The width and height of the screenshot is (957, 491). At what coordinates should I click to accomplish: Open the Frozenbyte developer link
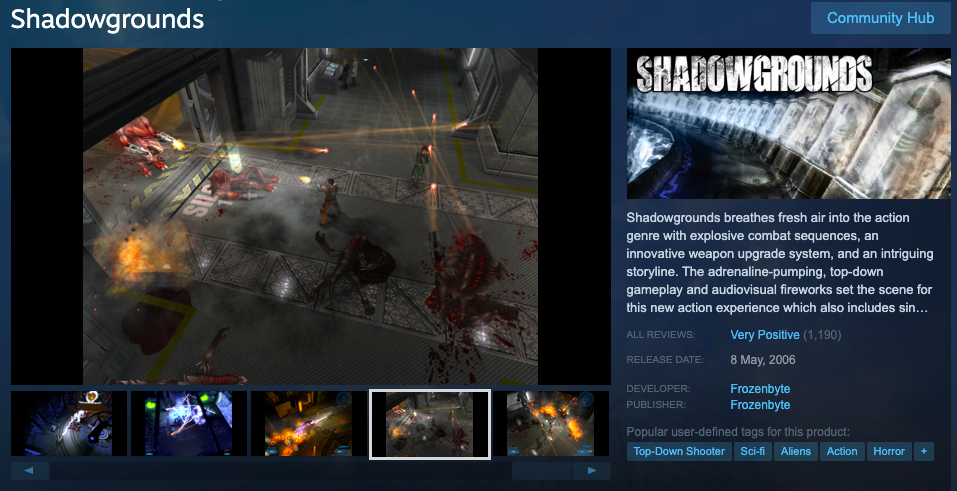click(x=760, y=389)
